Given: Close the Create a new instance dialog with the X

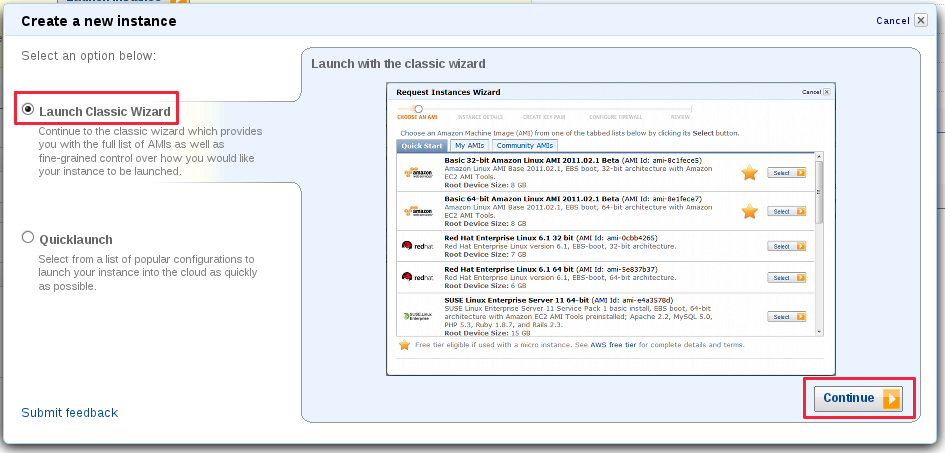Looking at the screenshot, I should (x=920, y=20).
